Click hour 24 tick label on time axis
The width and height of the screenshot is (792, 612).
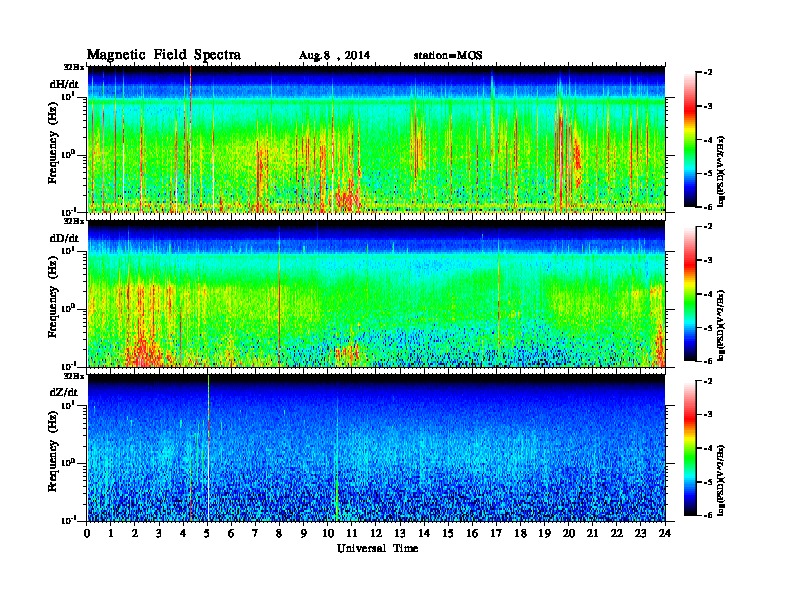click(665, 534)
